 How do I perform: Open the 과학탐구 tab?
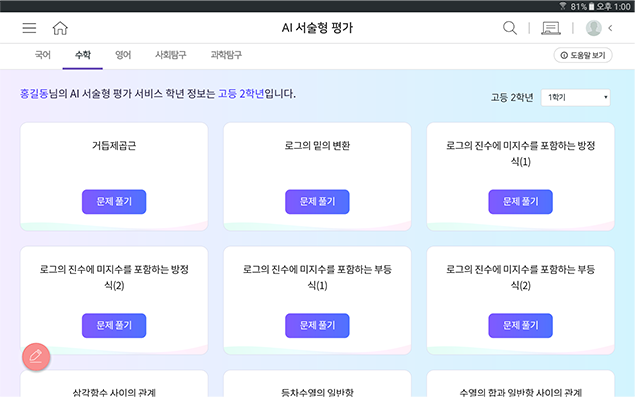coord(226,55)
